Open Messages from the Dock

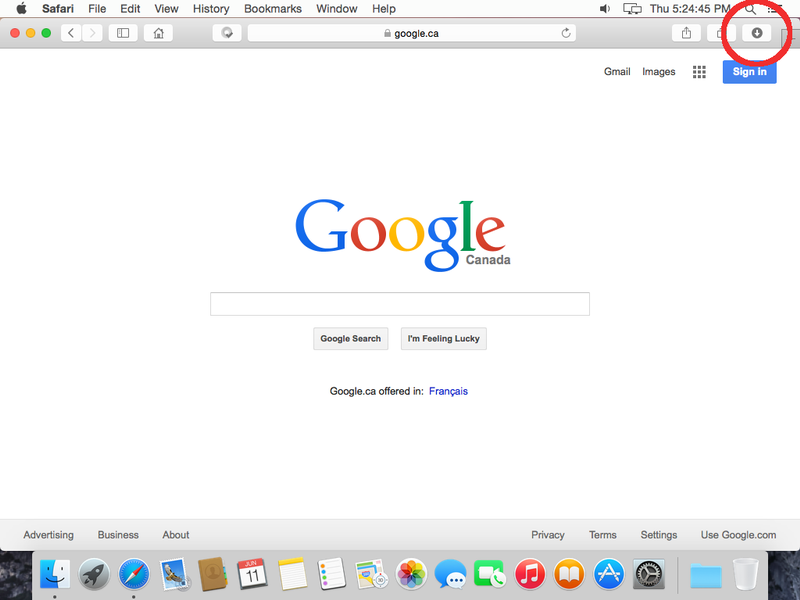click(450, 573)
